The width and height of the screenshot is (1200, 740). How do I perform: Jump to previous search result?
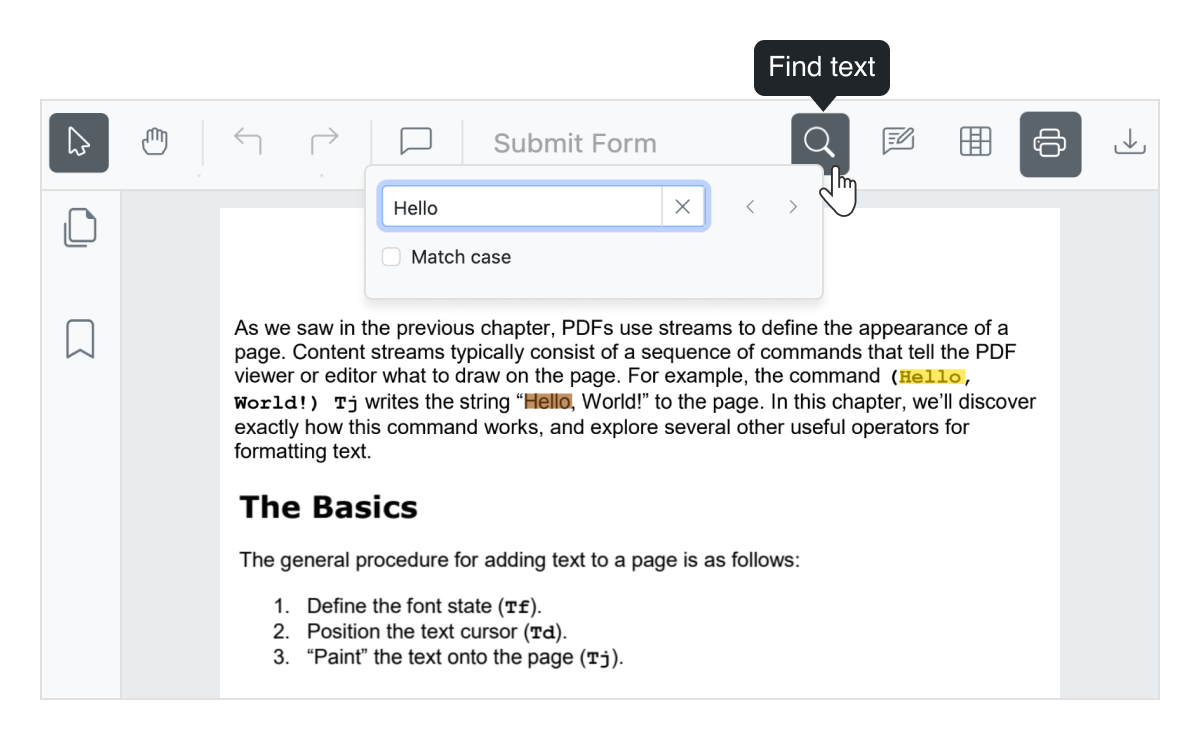[x=750, y=206]
